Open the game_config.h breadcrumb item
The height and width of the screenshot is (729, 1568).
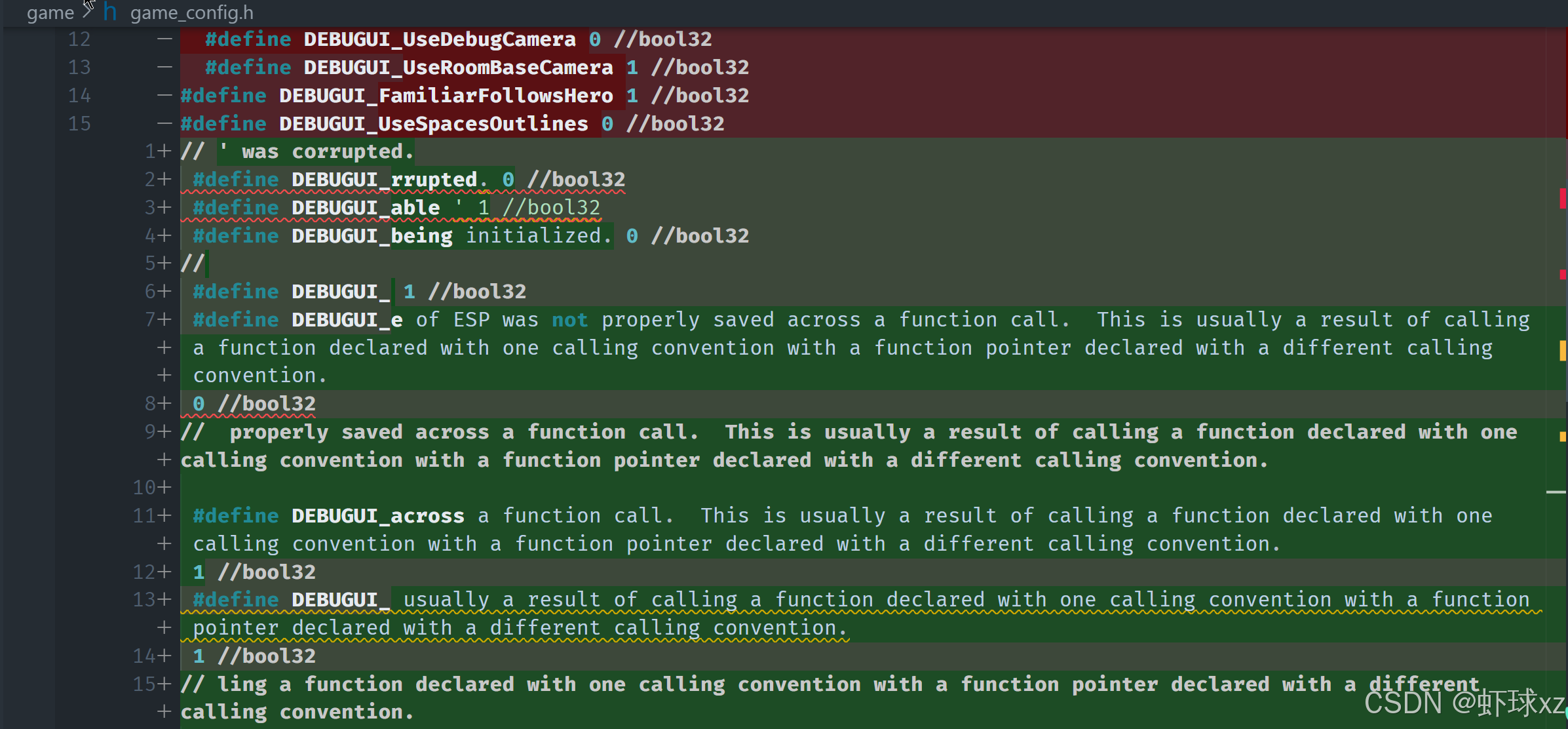191,12
